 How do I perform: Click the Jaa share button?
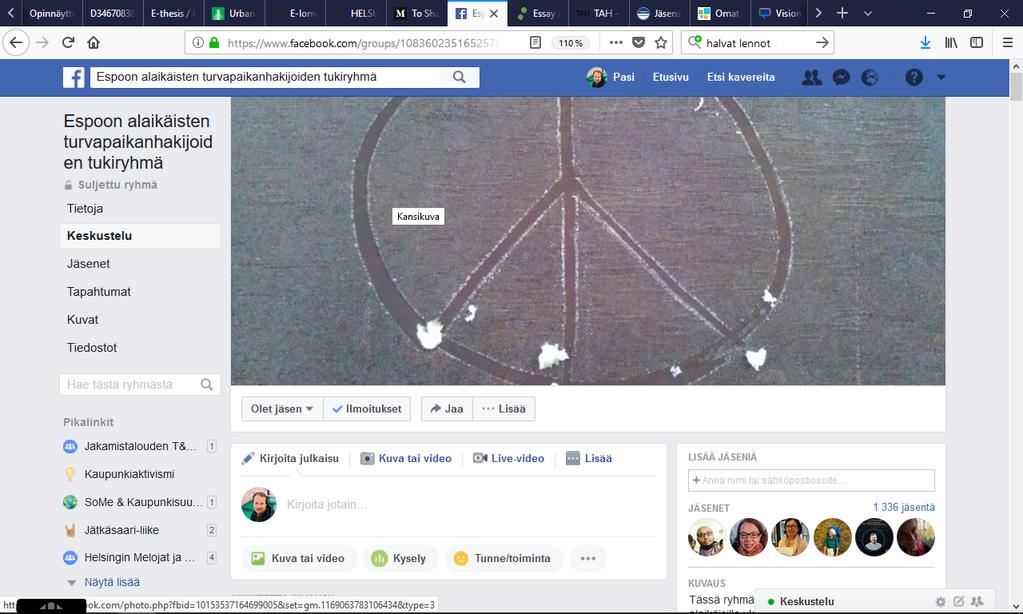447,409
